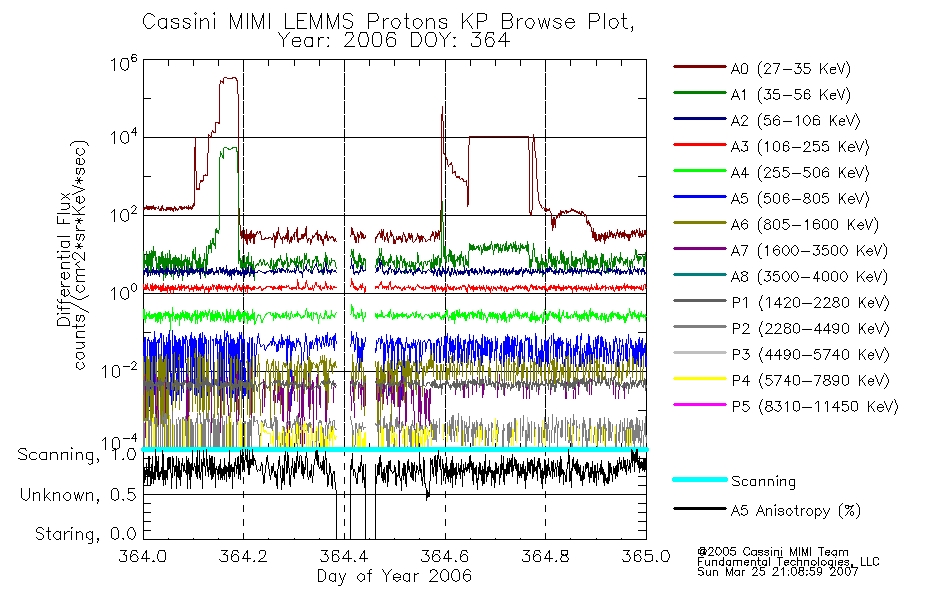Image resolution: width=950 pixels, height=600 pixels.
Task: Select the P3 (4490-5740 KeV) legend label
Action: click(x=811, y=355)
